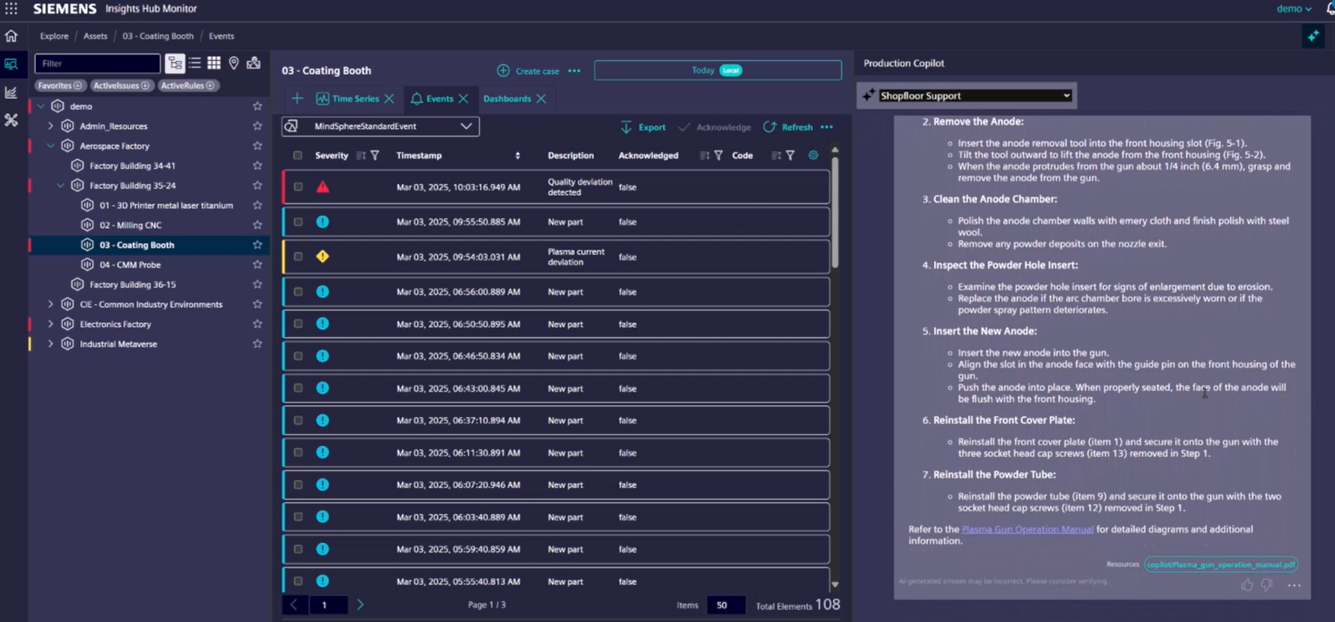Switch asset view to map pin view
1335x622 pixels.
point(234,63)
